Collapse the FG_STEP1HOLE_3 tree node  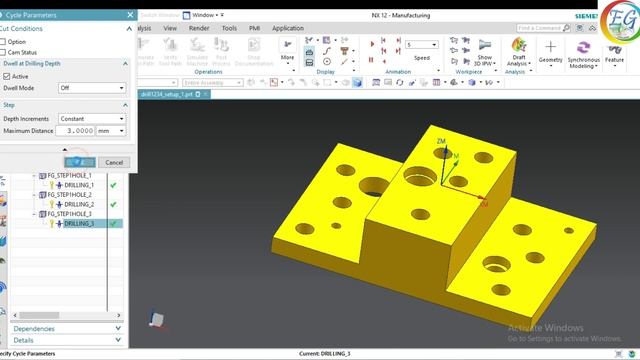[x=34, y=214]
